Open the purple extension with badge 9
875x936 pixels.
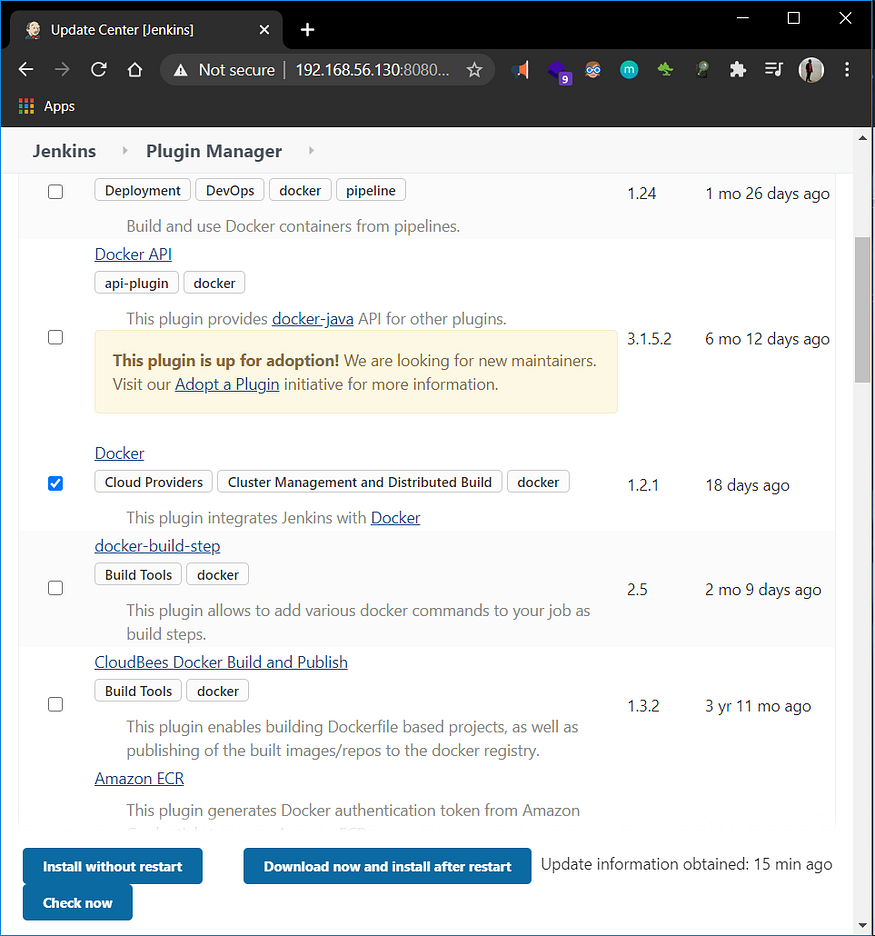[x=557, y=69]
